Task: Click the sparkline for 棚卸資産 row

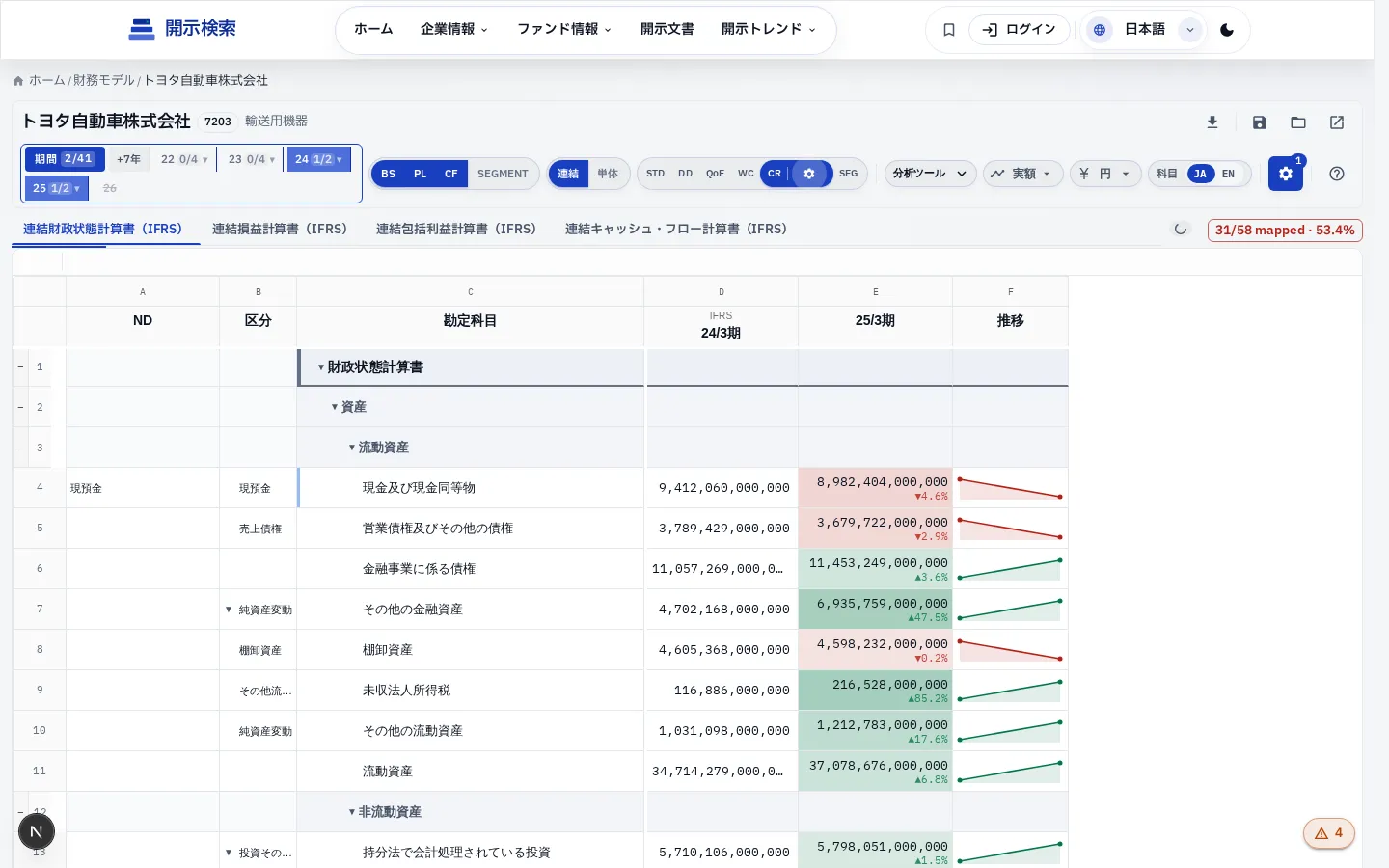Action: click(x=1010, y=650)
